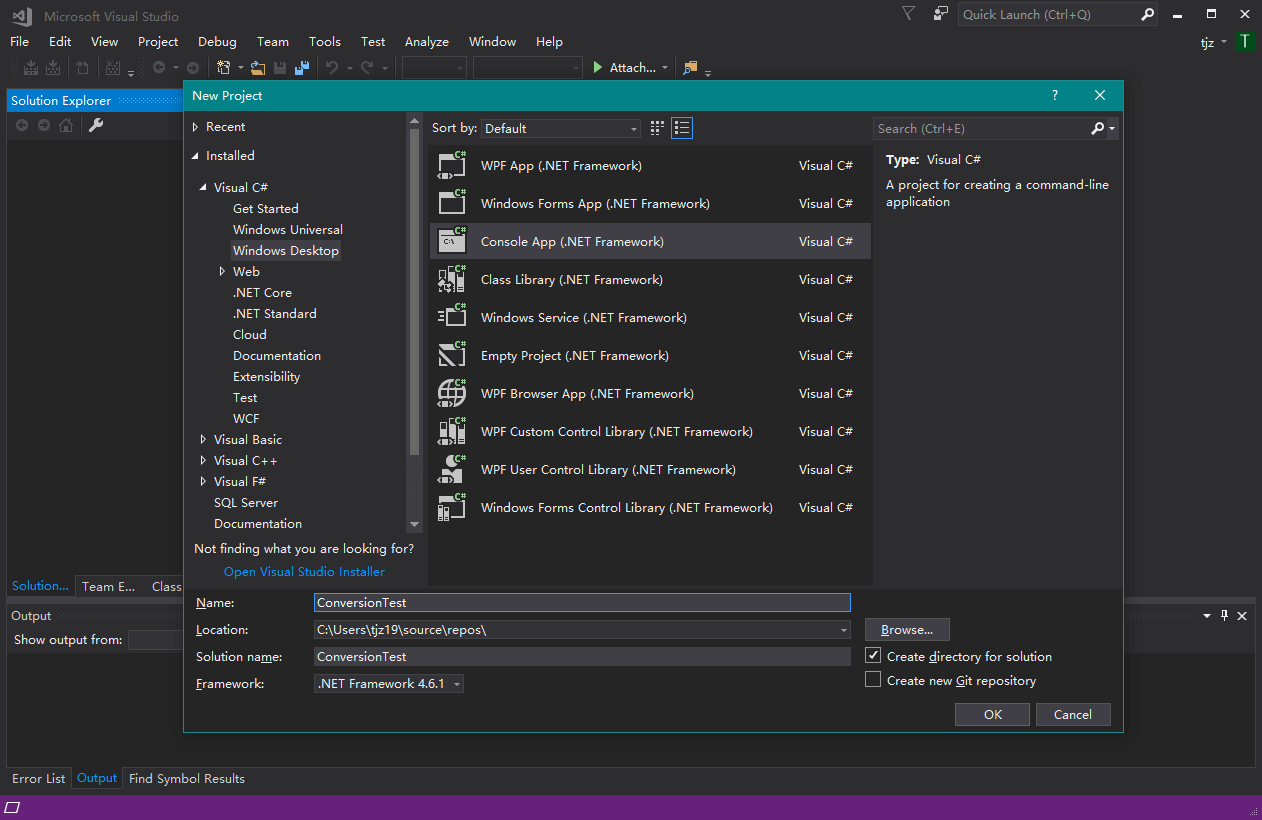Switch to the Error List tab
Image resolution: width=1262 pixels, height=820 pixels.
[39, 778]
